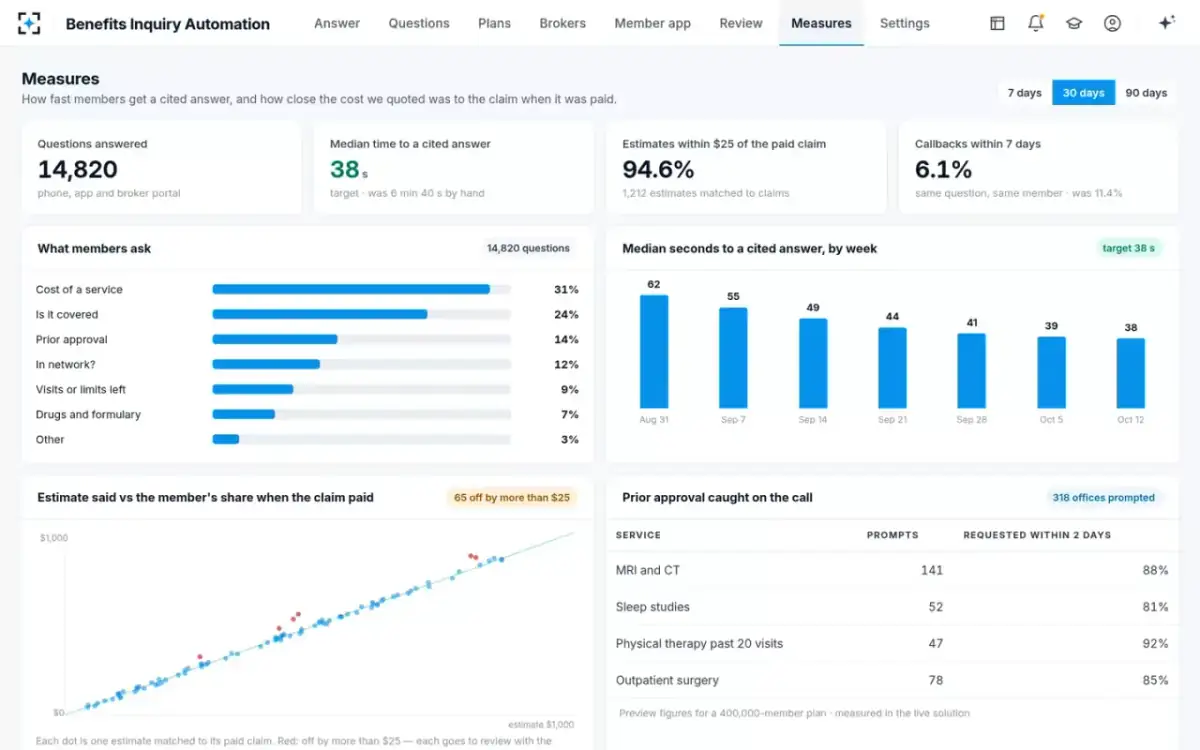Select the Outpatient surgery row

pyautogui.click(x=892, y=680)
